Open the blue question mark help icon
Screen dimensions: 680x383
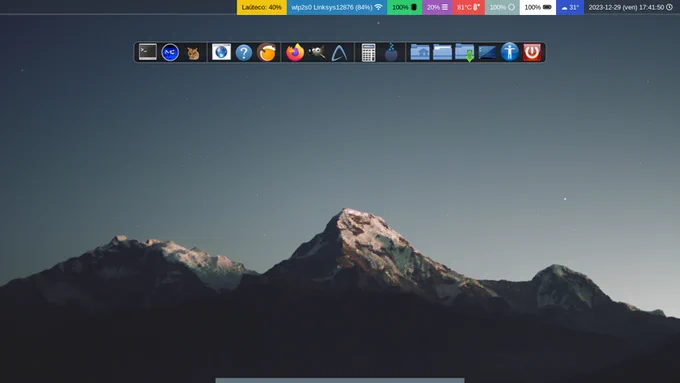[x=244, y=53]
